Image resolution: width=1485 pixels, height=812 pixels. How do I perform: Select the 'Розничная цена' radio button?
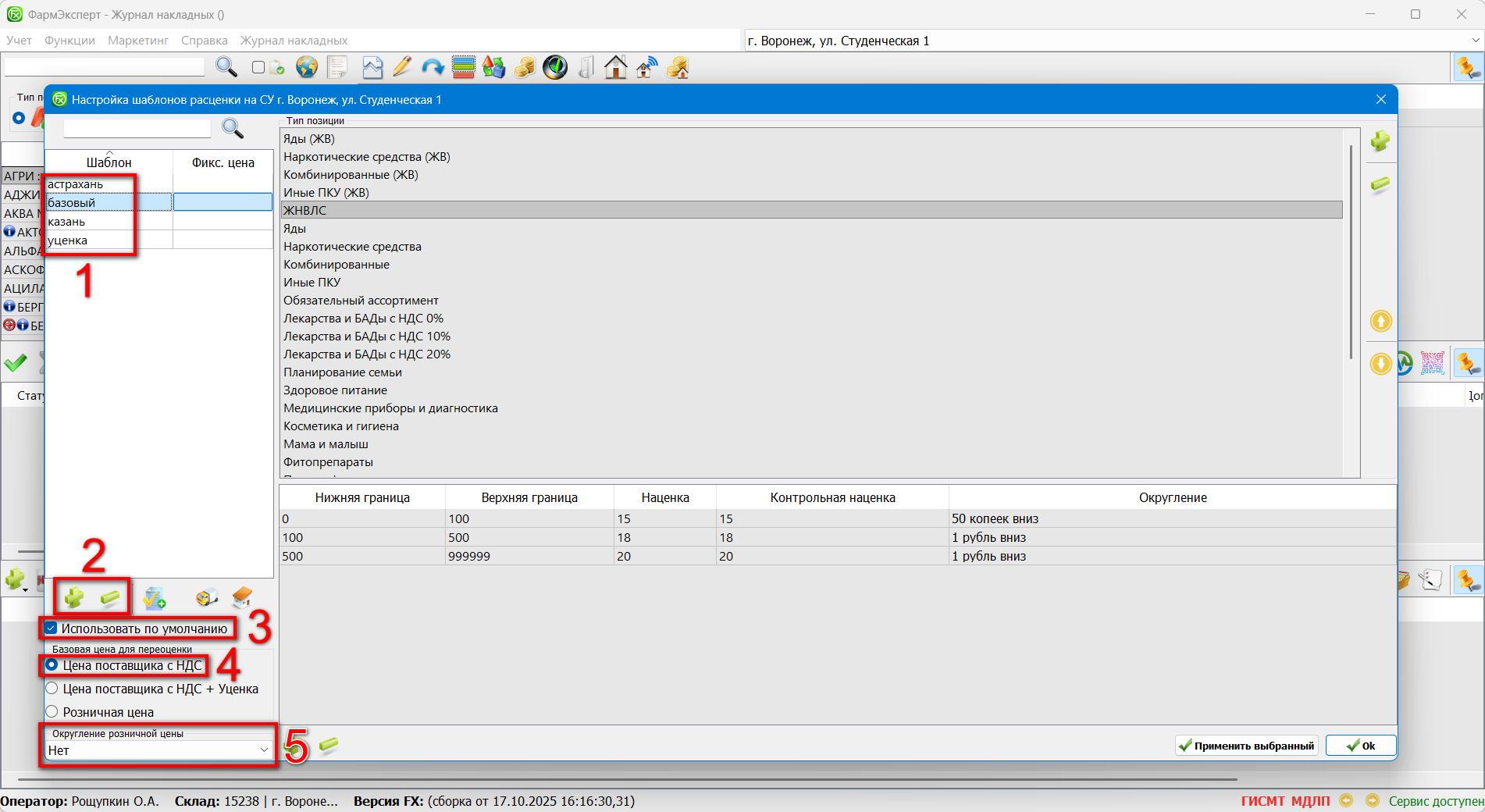coord(52,712)
